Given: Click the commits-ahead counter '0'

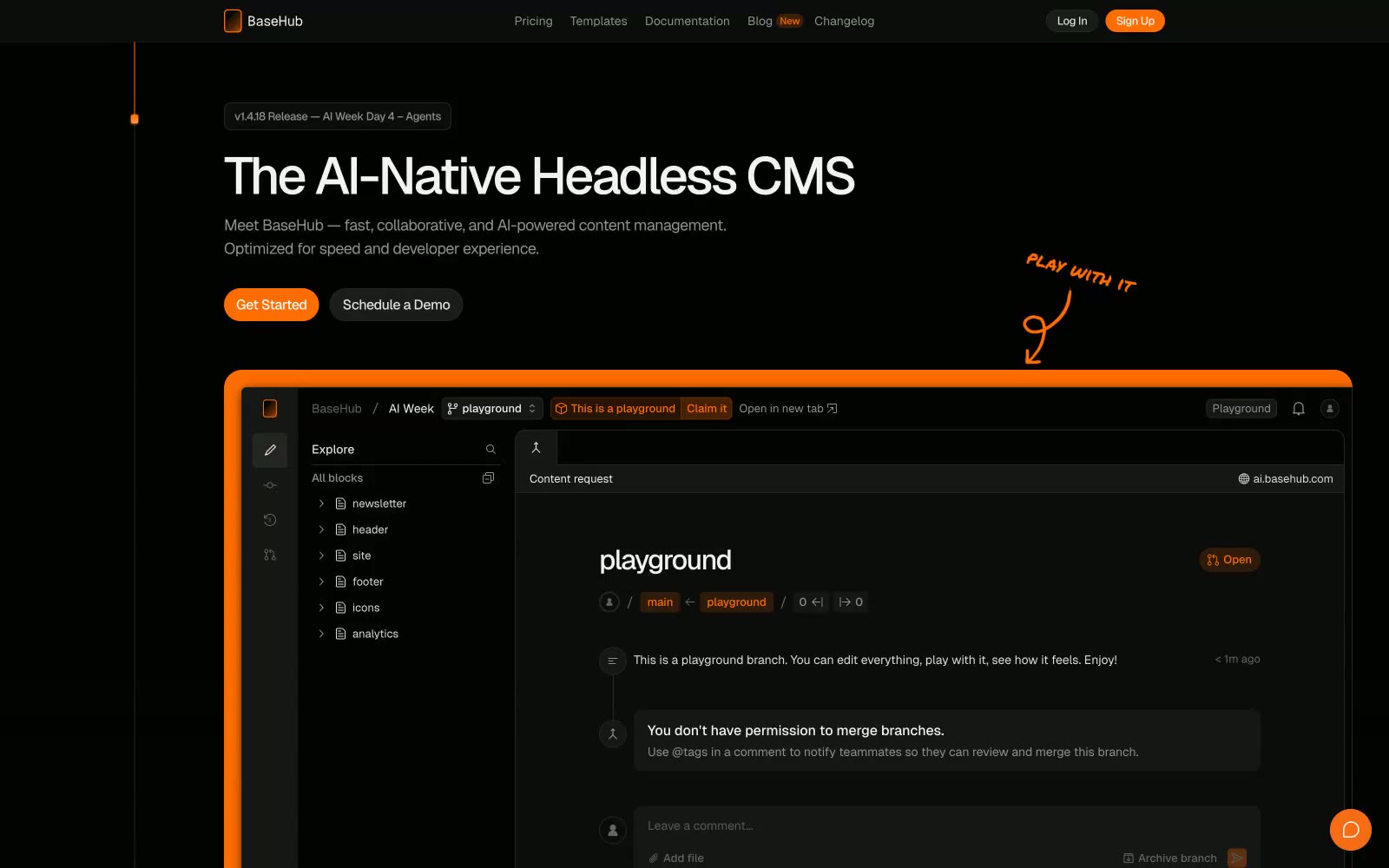Looking at the screenshot, I should coord(851,602).
